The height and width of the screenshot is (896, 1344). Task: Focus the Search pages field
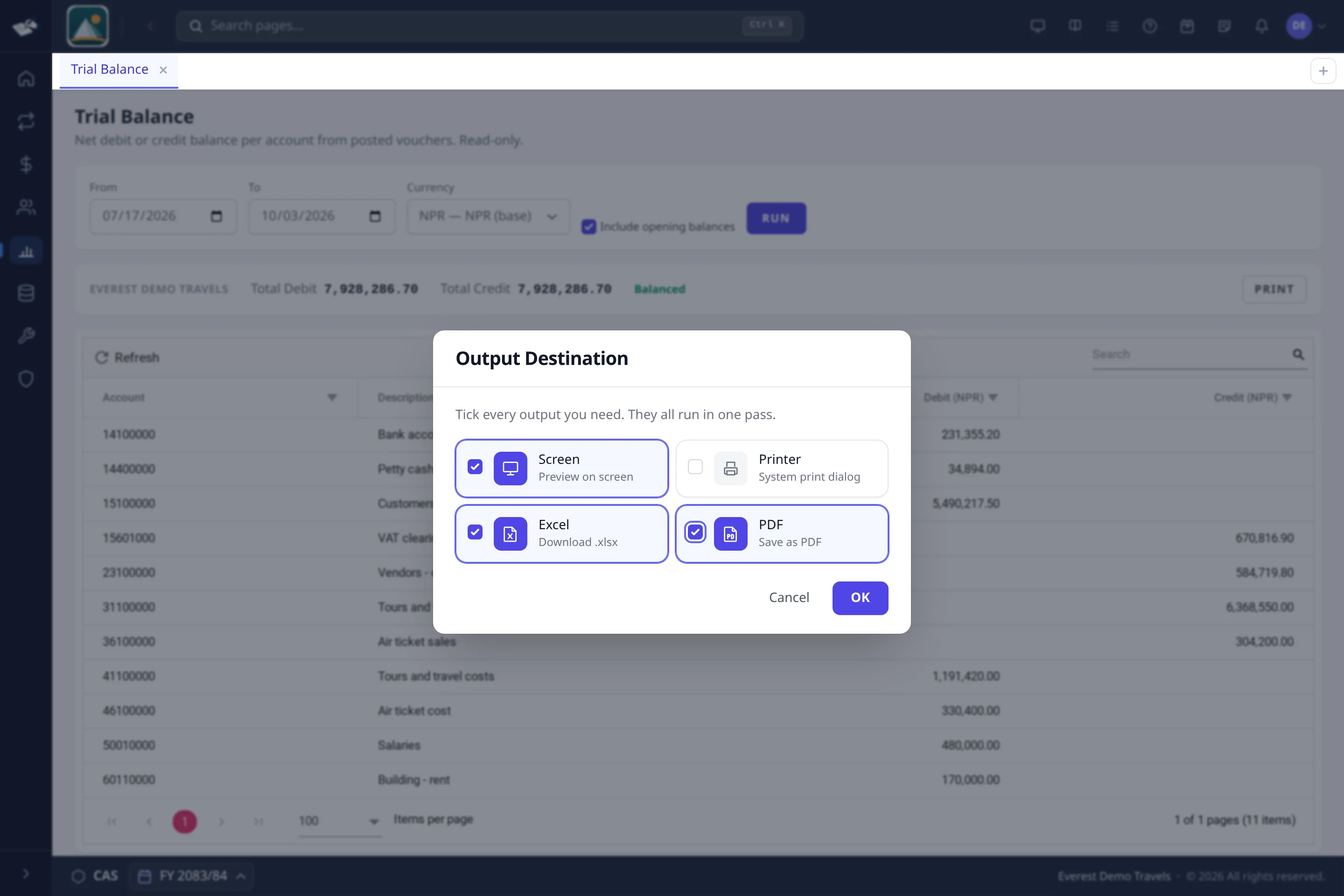[x=490, y=26]
